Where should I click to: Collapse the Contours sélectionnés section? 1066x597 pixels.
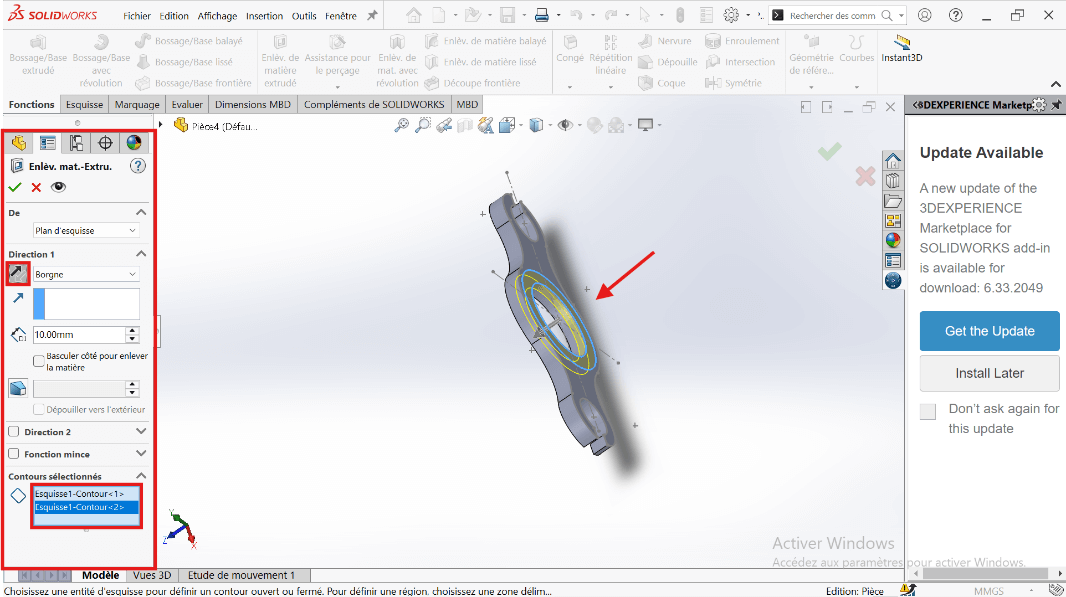141,476
